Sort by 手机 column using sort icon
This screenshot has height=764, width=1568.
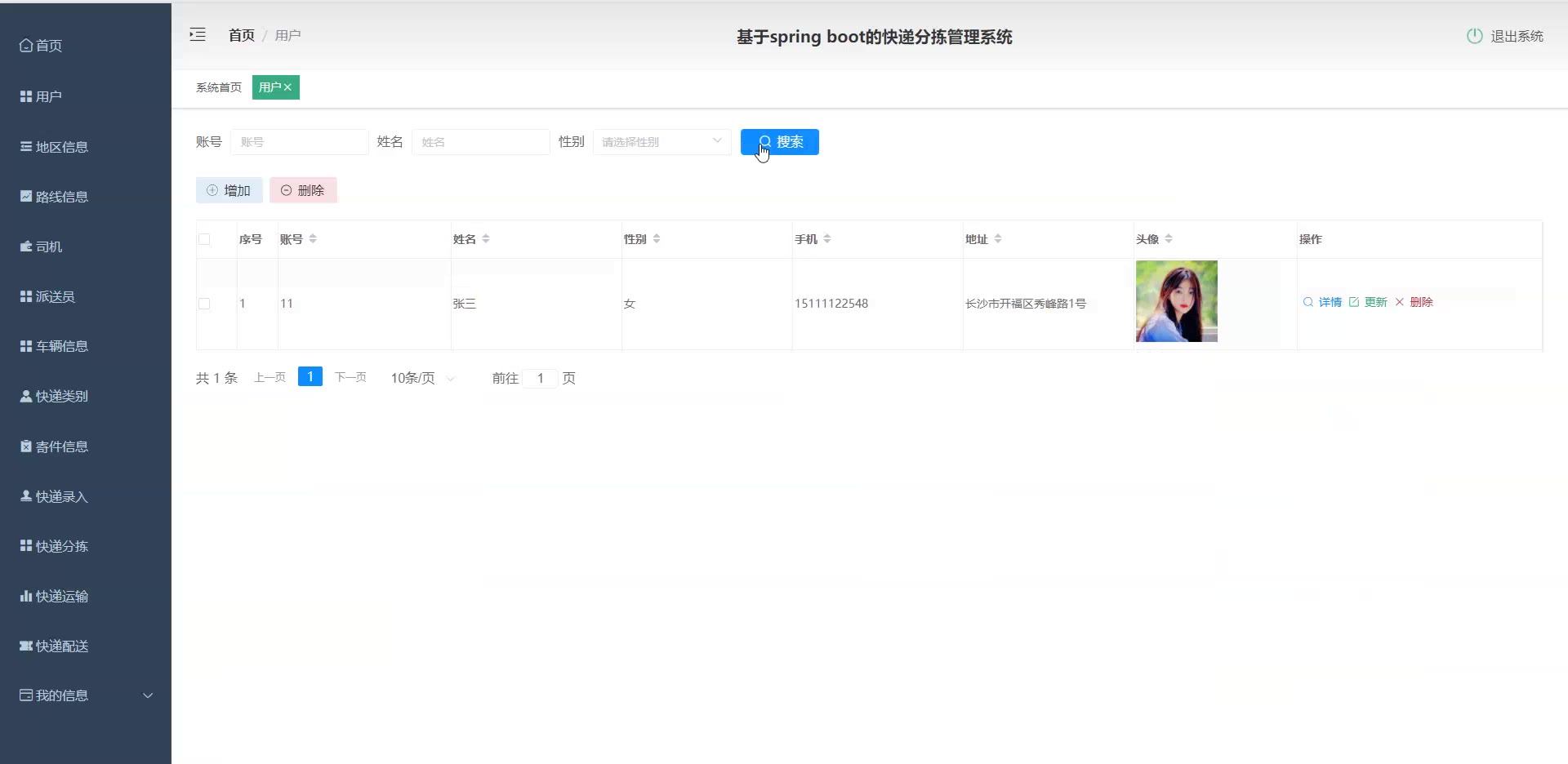(827, 239)
